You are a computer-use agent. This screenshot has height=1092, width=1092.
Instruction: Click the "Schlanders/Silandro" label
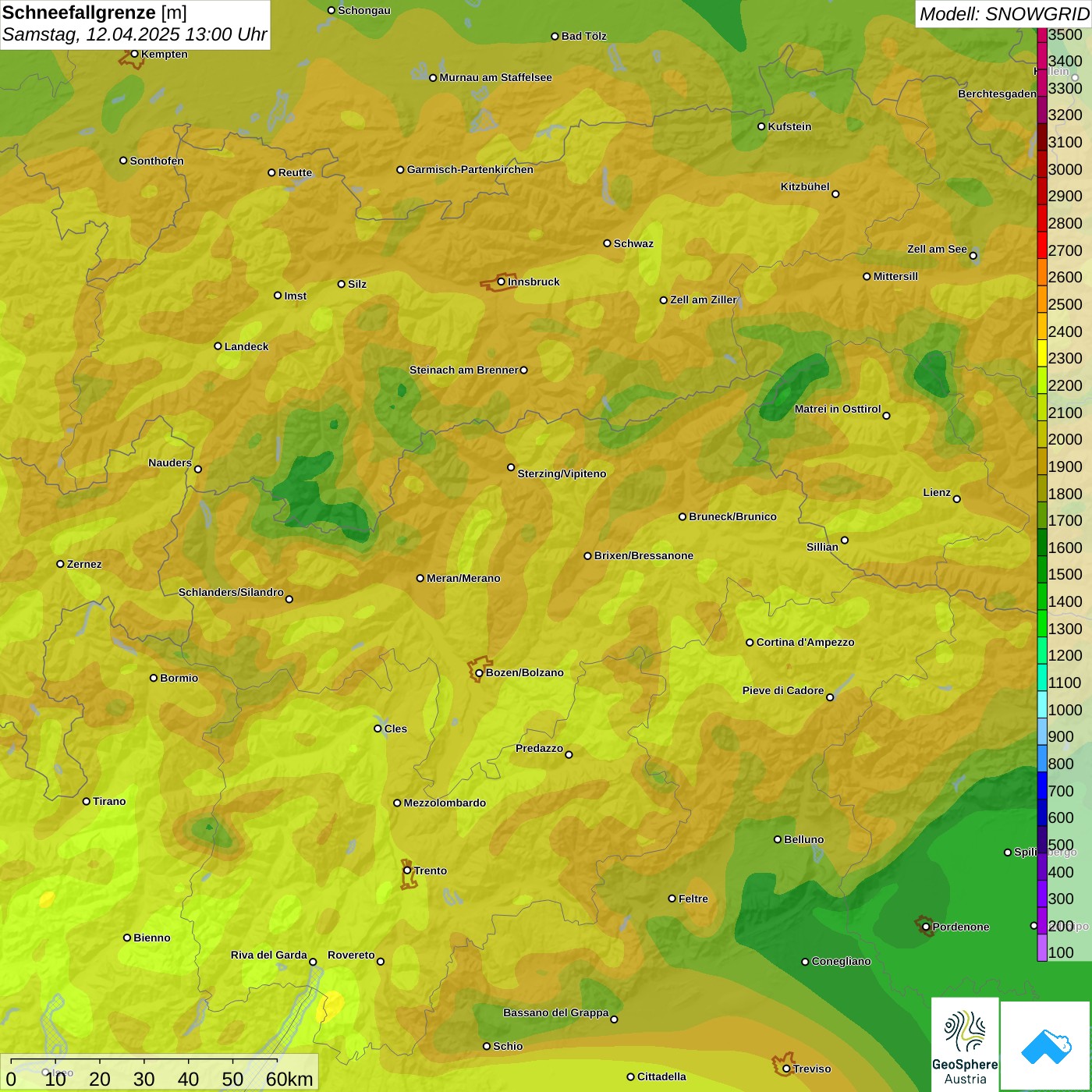coord(231,592)
